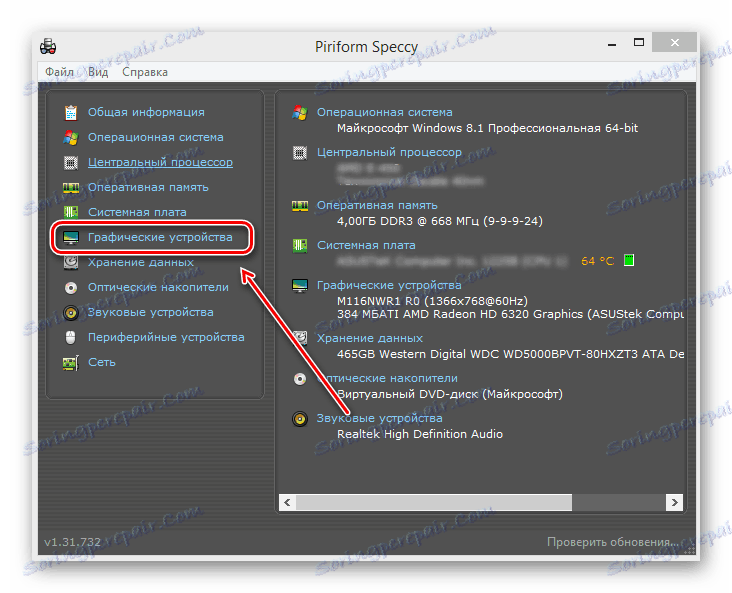Minimize the Piriform Speccy window
Screen dimensions: 732x593
tap(612, 43)
